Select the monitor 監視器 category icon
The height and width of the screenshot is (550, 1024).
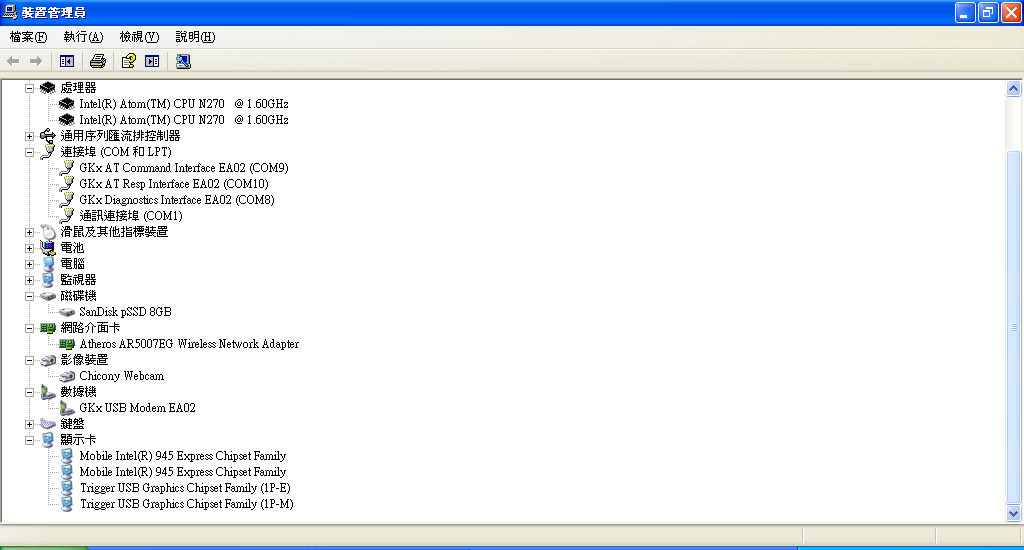pos(48,280)
